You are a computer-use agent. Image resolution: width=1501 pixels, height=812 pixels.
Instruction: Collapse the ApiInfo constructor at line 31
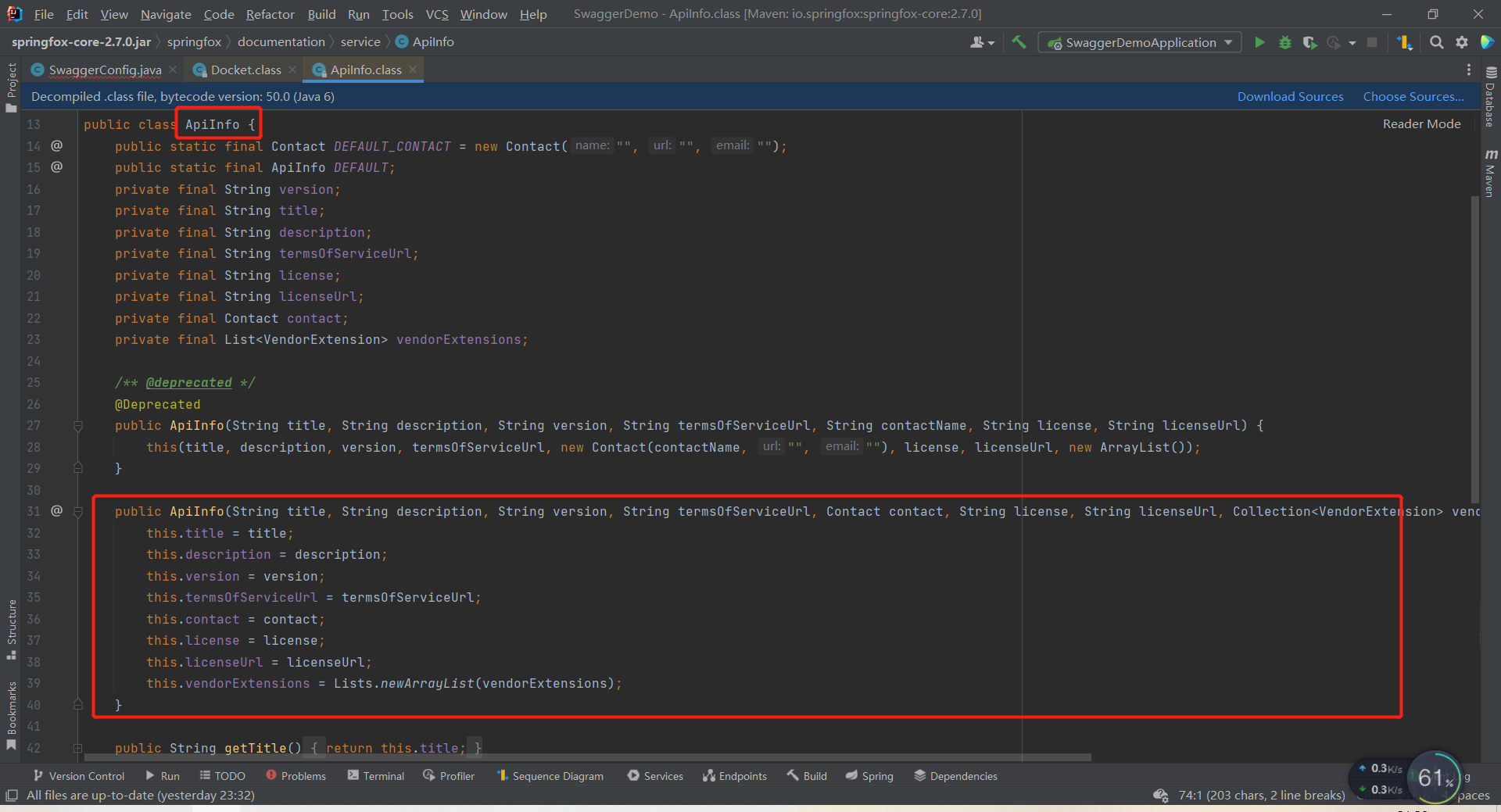click(x=77, y=512)
